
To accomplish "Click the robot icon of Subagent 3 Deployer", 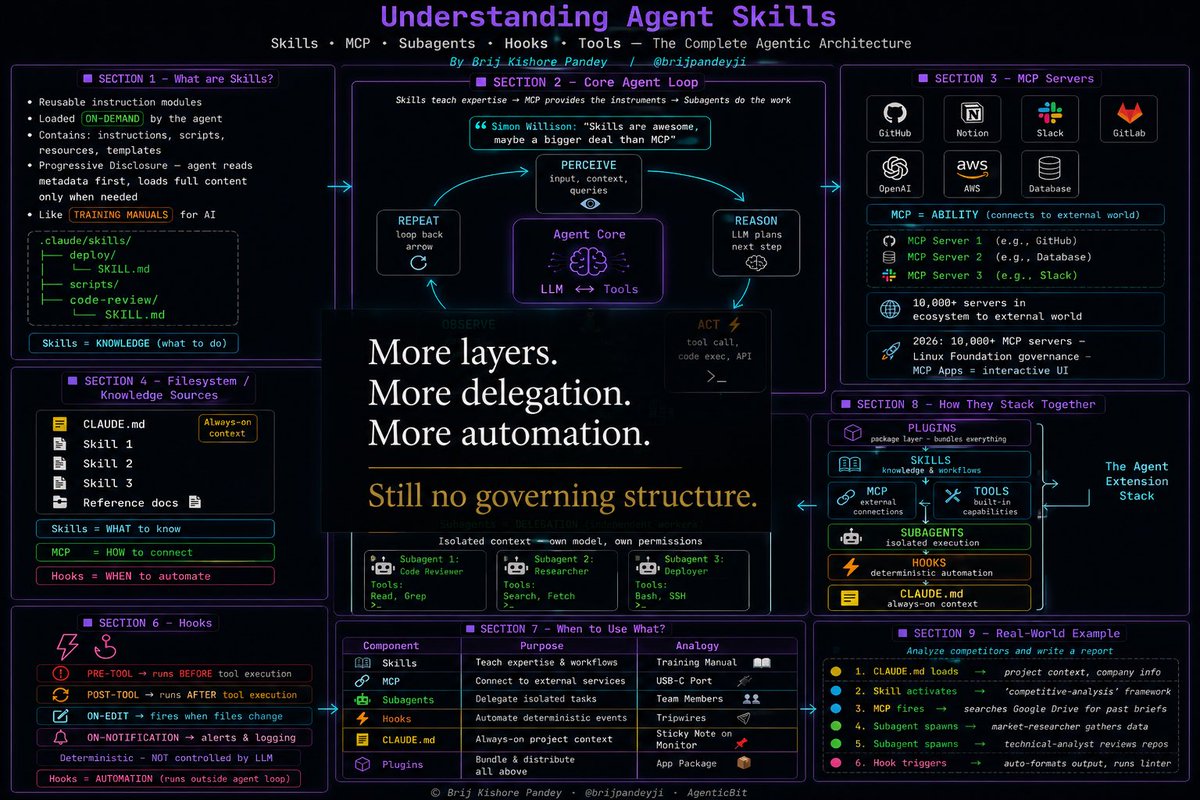I will coord(647,567).
